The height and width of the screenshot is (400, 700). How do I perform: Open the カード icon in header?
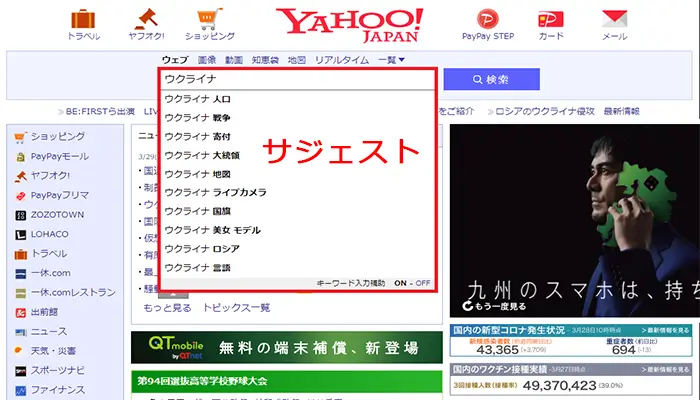tap(551, 19)
